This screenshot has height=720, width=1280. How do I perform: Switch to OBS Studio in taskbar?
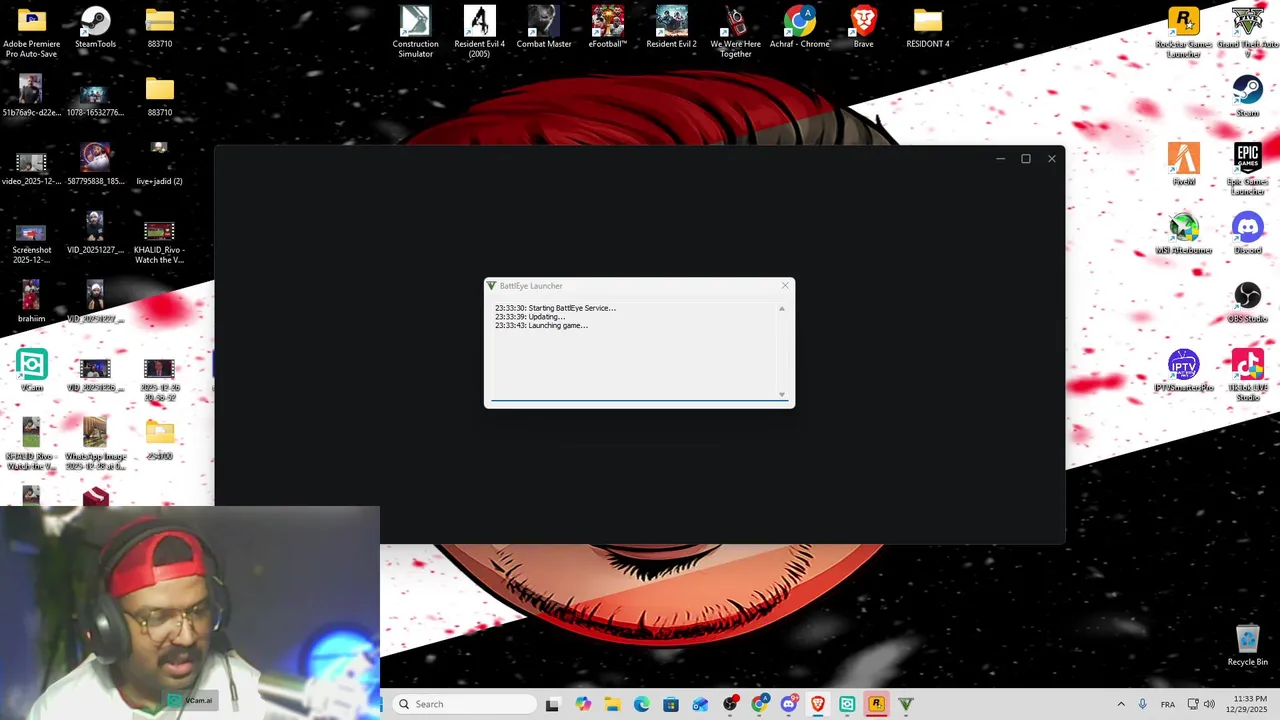[730, 704]
